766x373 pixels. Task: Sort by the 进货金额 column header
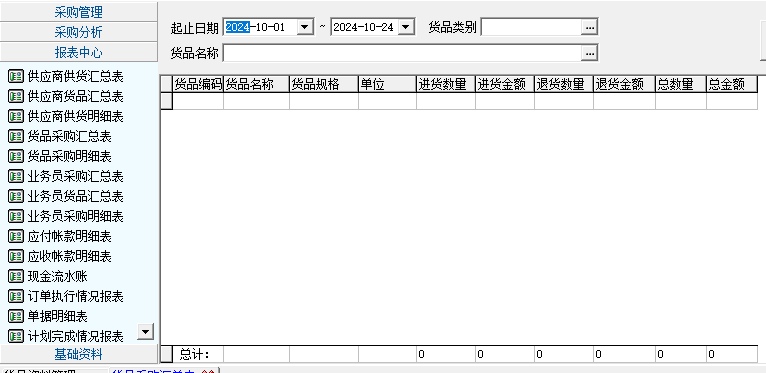coord(505,84)
